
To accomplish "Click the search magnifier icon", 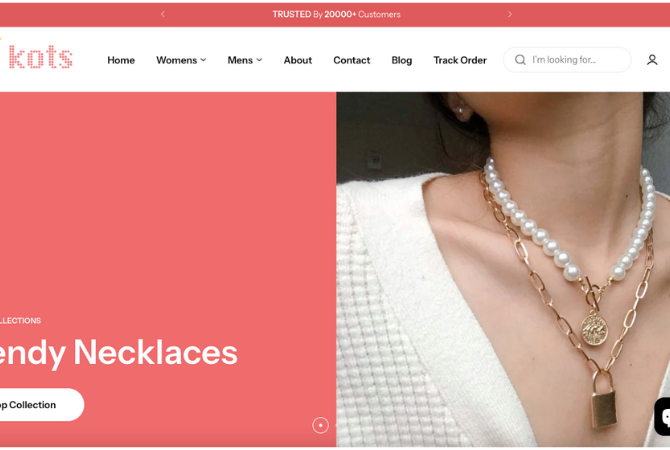I will (520, 60).
